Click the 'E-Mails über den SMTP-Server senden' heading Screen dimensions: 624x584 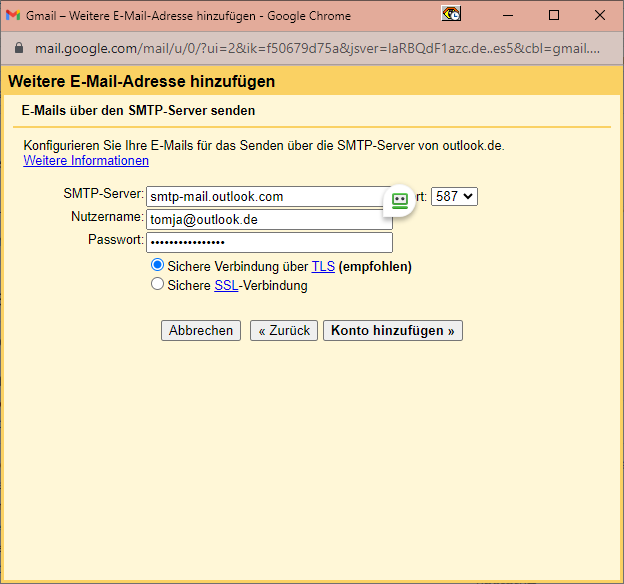[138, 111]
